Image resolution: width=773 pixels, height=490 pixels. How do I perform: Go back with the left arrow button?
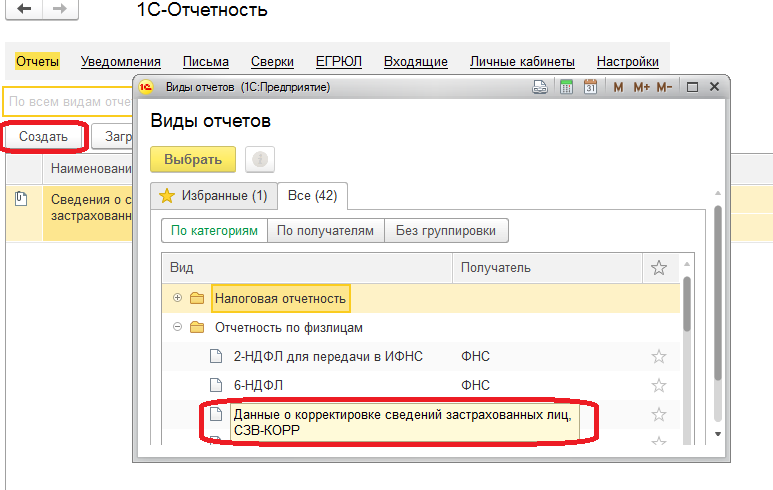coord(24,9)
